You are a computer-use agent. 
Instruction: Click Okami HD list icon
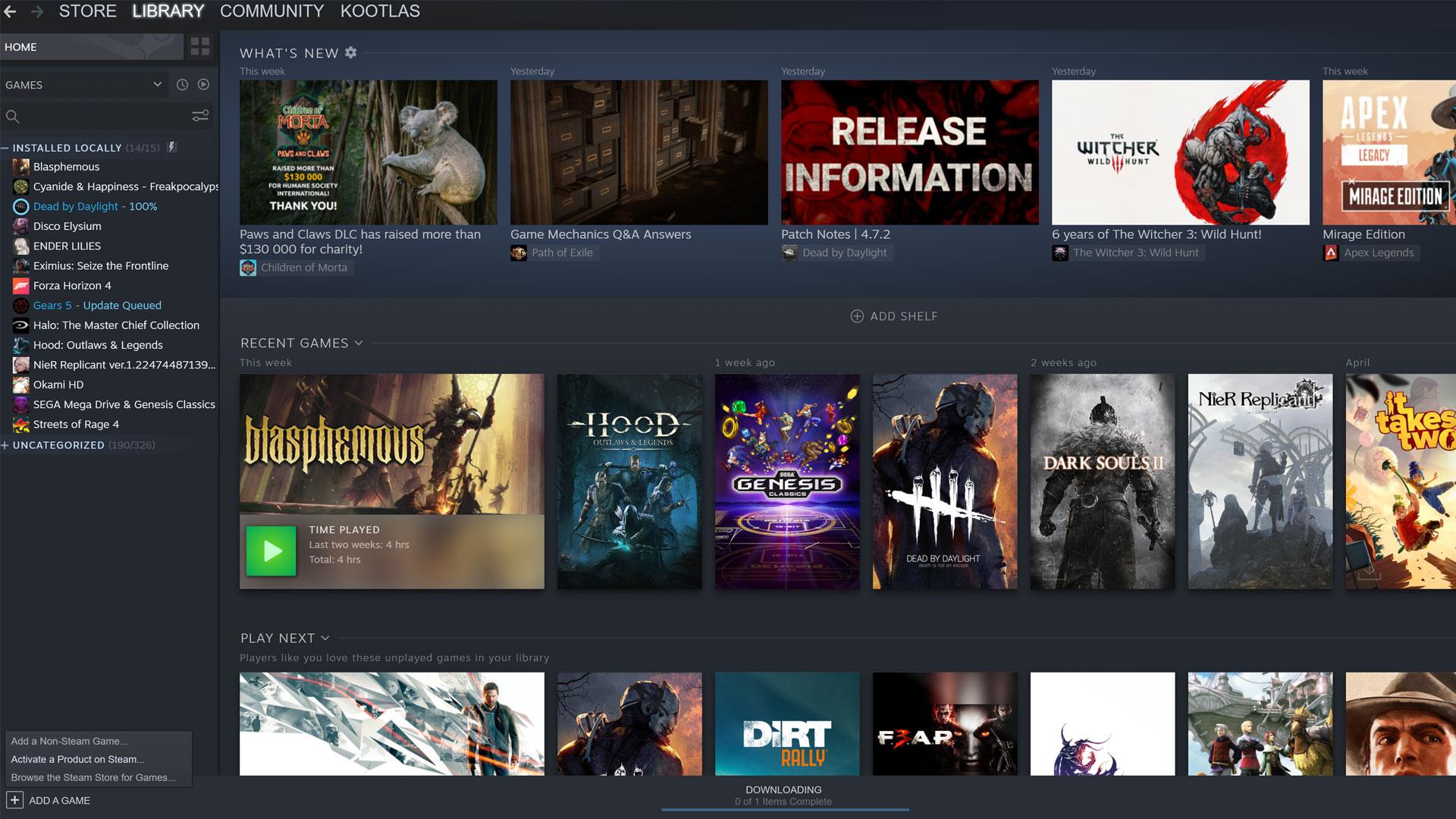pyautogui.click(x=21, y=384)
